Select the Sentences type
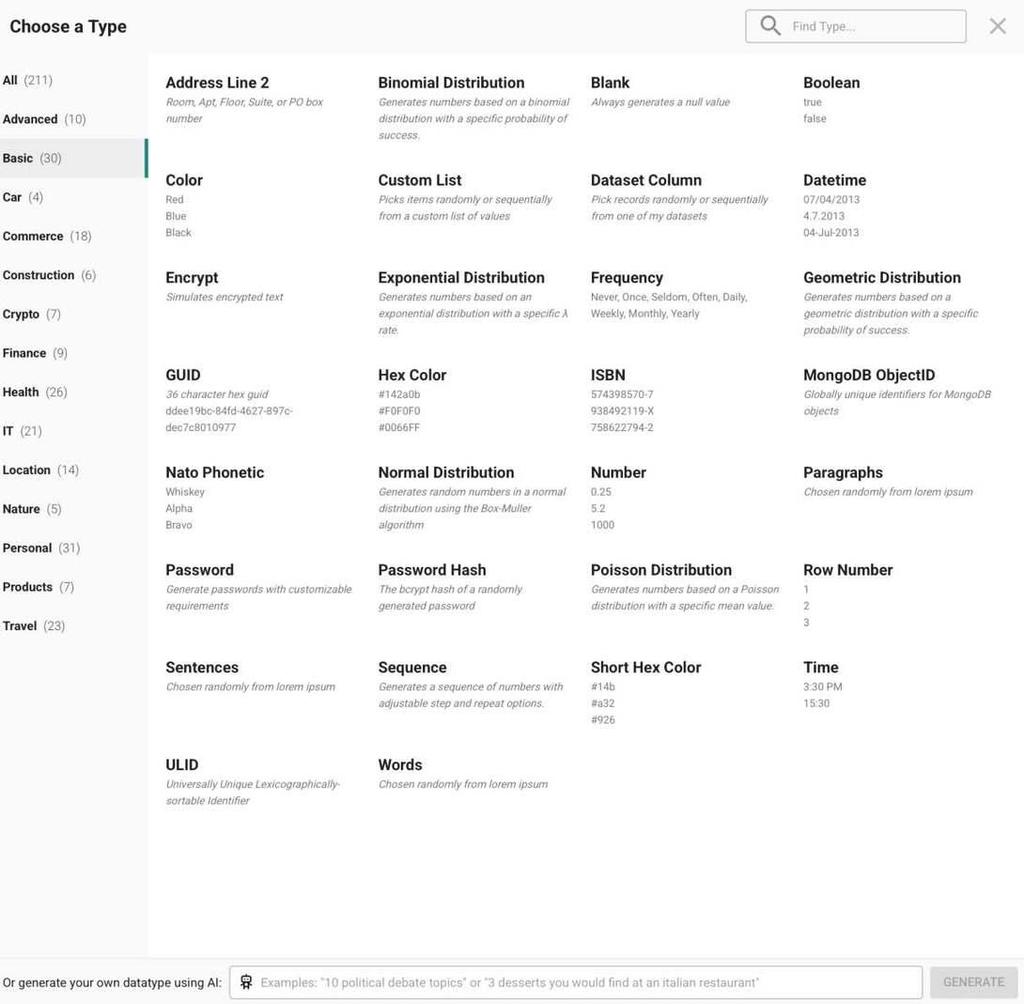 (202, 667)
